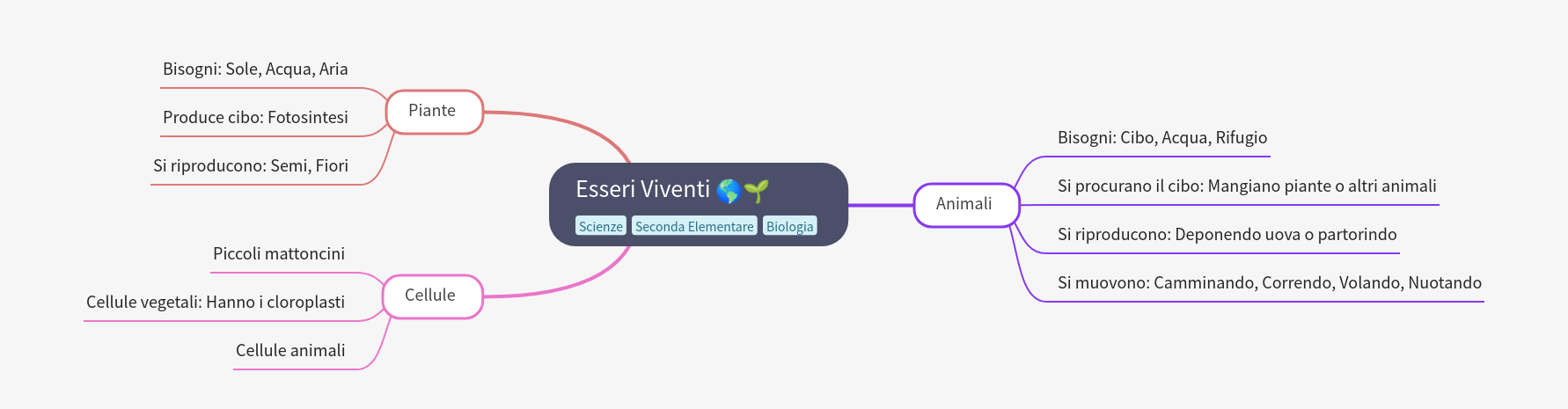
Task: Select 'Bisogni: Cibo, Acqua, Rifugio' leaf
Action: coord(1162,137)
